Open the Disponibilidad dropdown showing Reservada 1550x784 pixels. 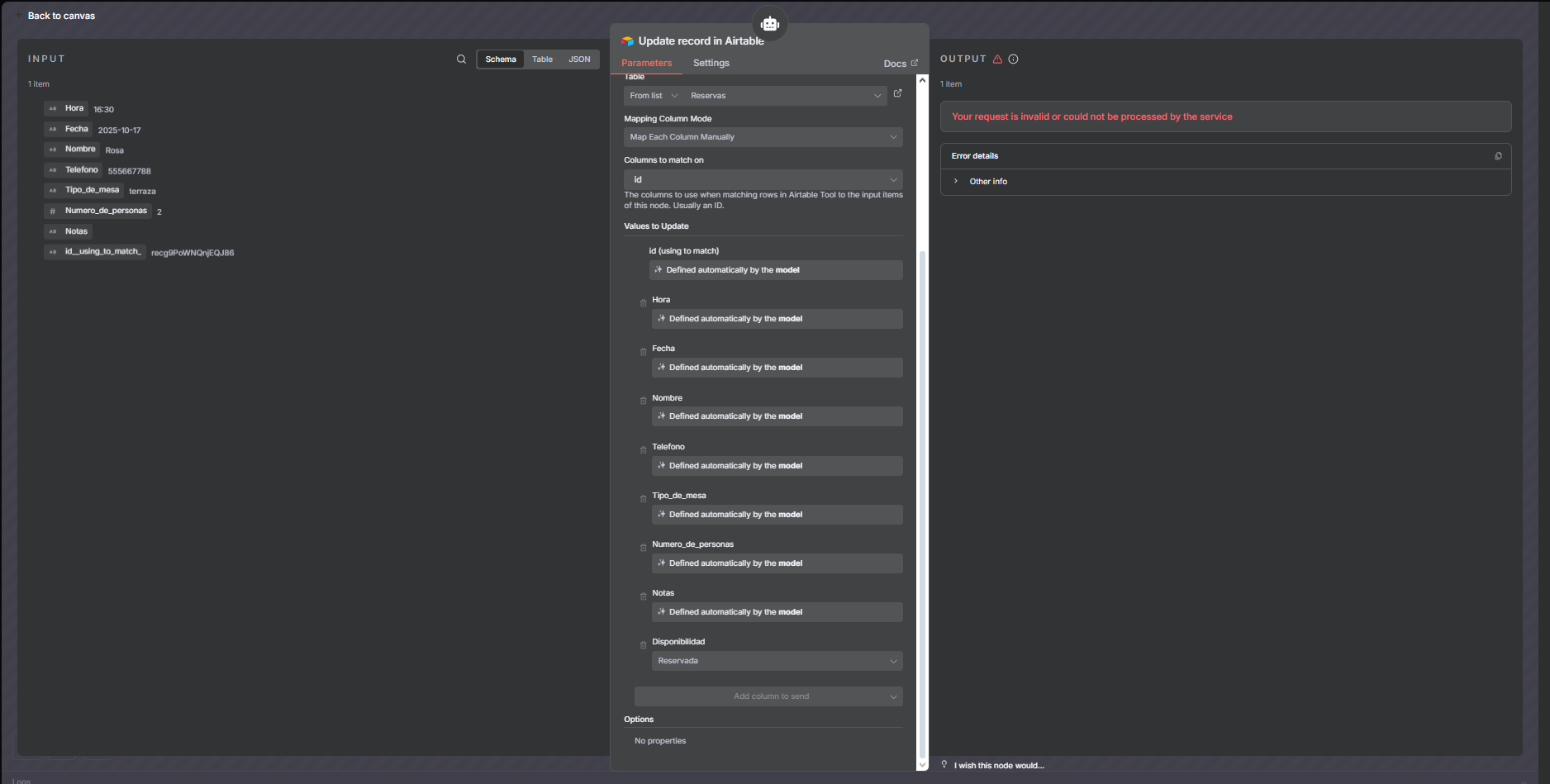click(776, 661)
